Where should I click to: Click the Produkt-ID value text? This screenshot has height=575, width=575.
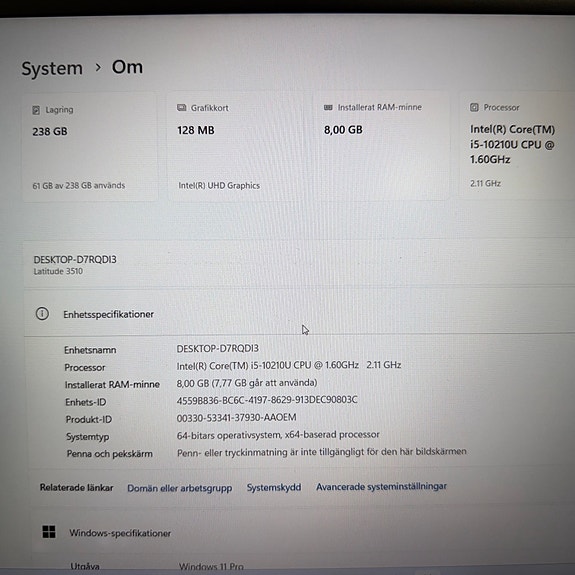pos(237,418)
